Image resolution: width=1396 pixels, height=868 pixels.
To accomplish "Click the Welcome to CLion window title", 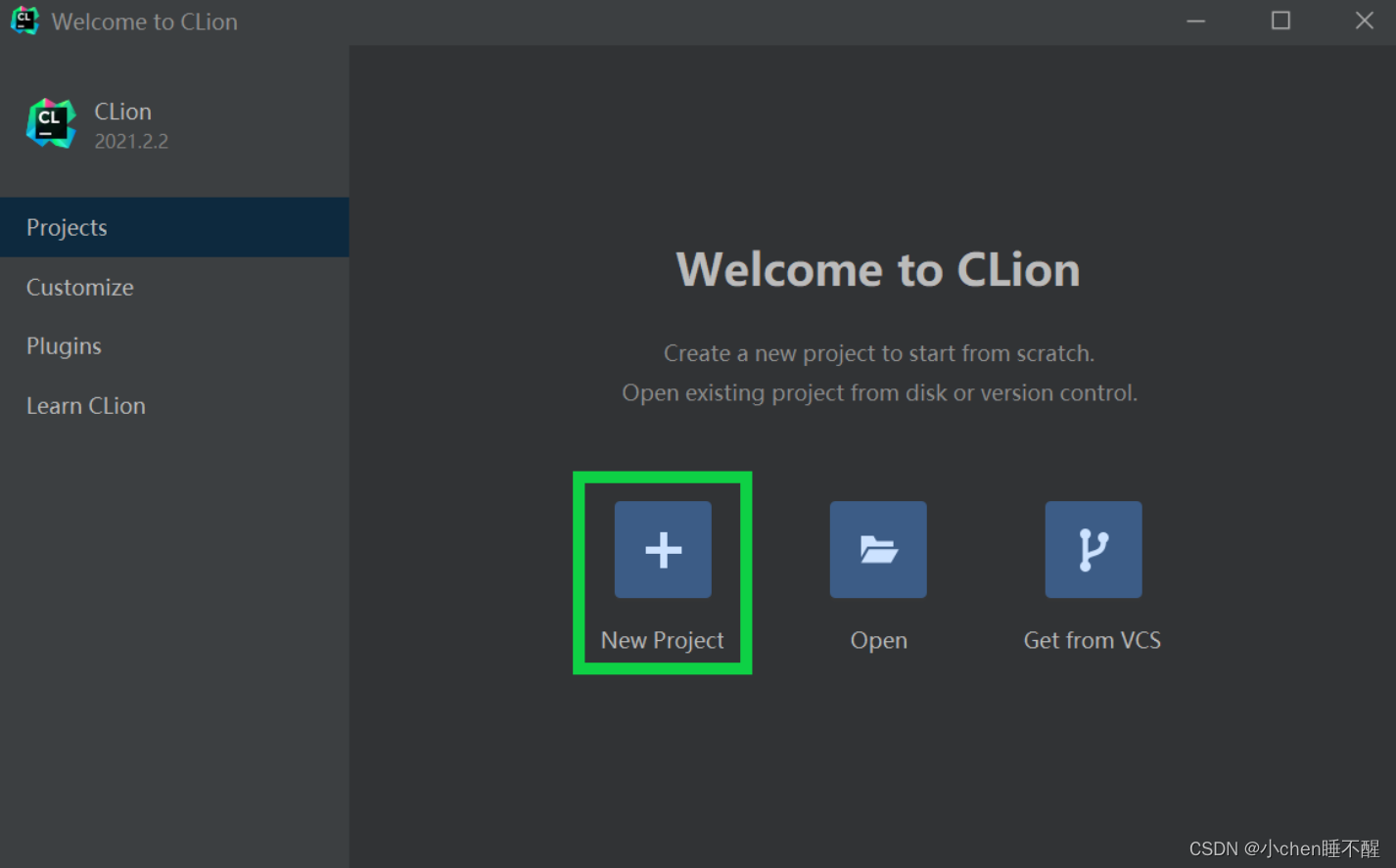I will pyautogui.click(x=145, y=22).
